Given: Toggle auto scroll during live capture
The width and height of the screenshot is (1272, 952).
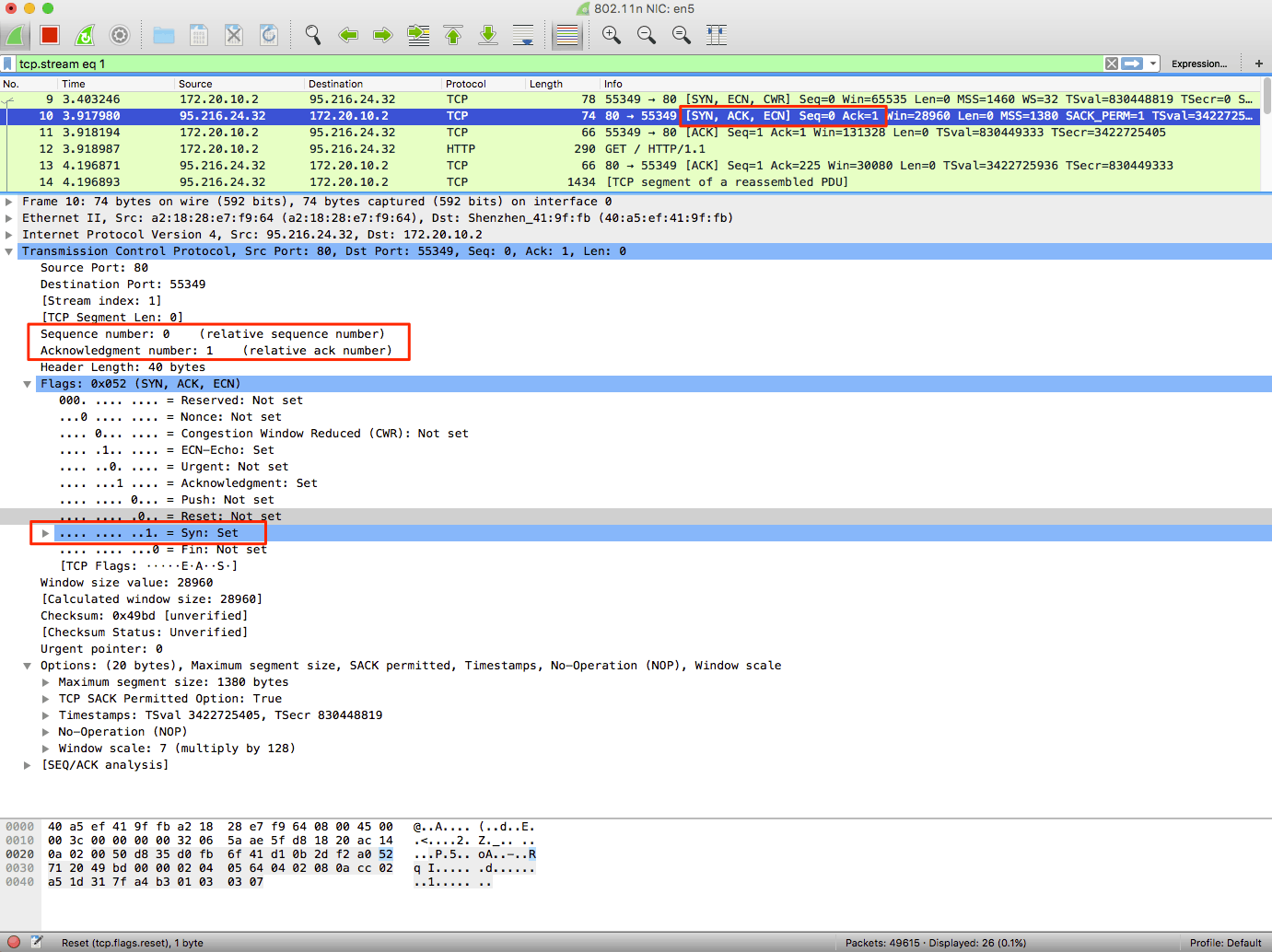Looking at the screenshot, I should [x=523, y=36].
